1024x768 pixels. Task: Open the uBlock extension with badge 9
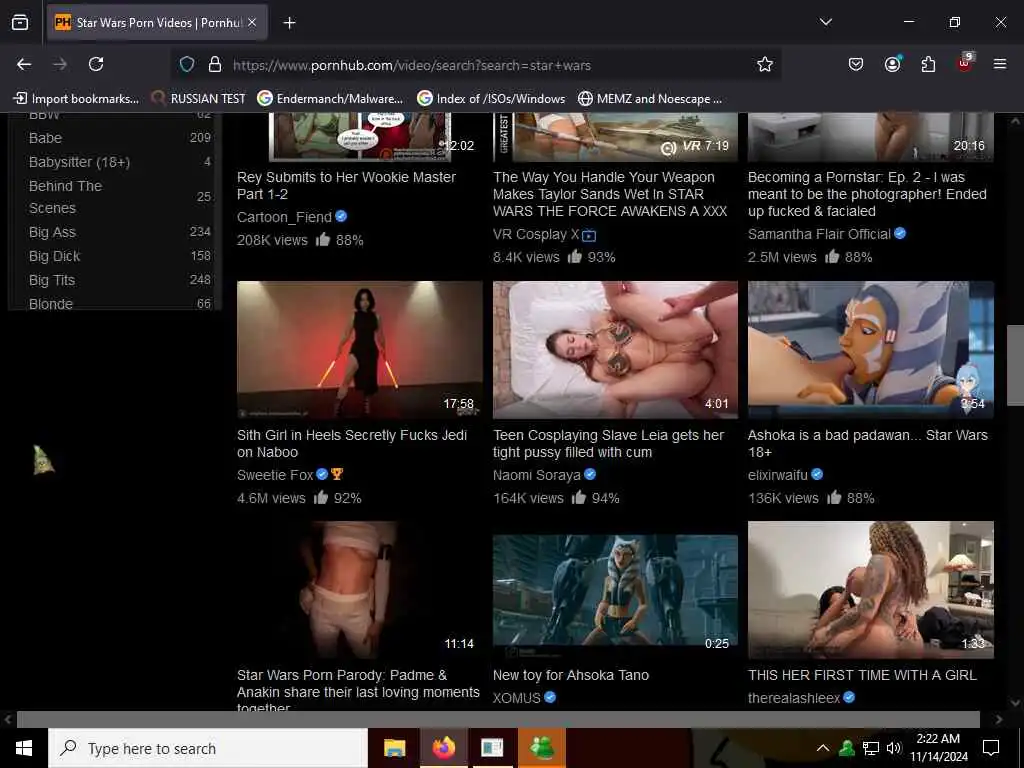point(965,63)
